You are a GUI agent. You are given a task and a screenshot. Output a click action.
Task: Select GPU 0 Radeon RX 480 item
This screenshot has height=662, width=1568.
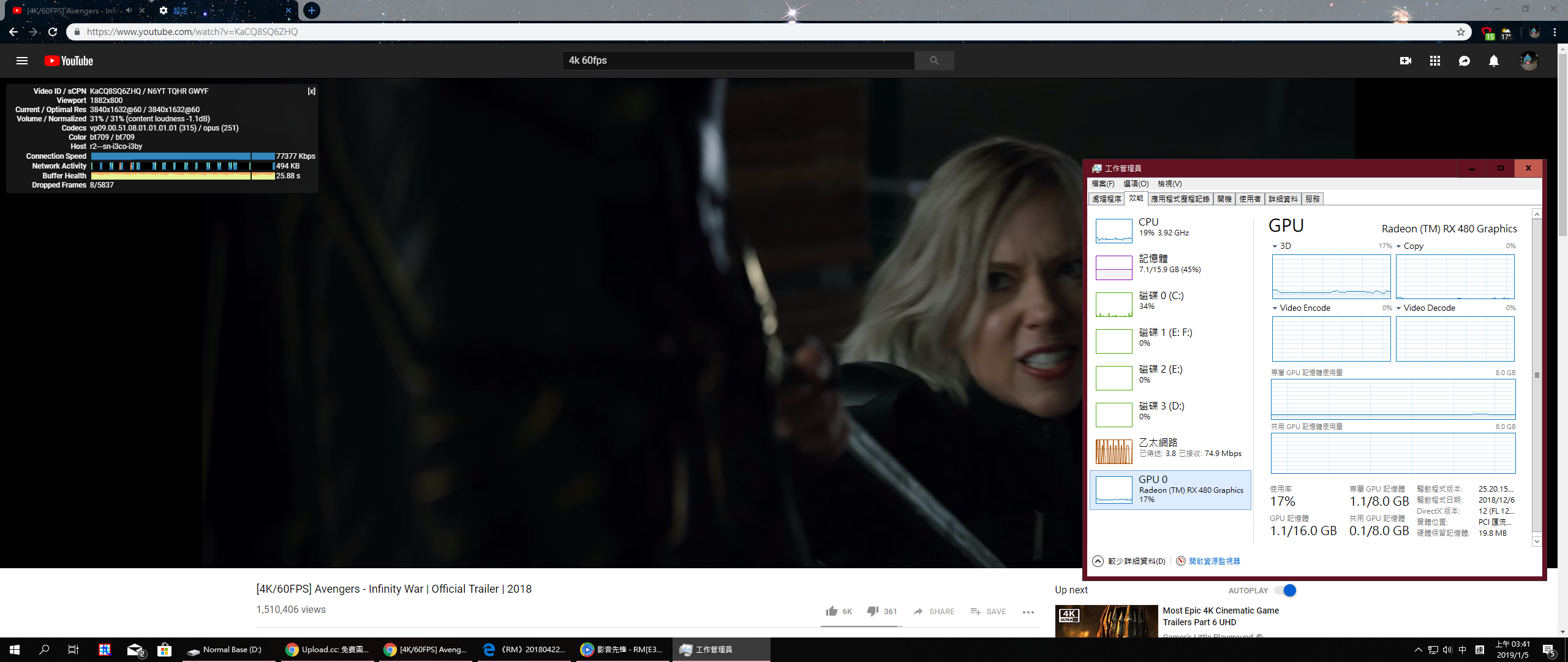tap(1170, 490)
